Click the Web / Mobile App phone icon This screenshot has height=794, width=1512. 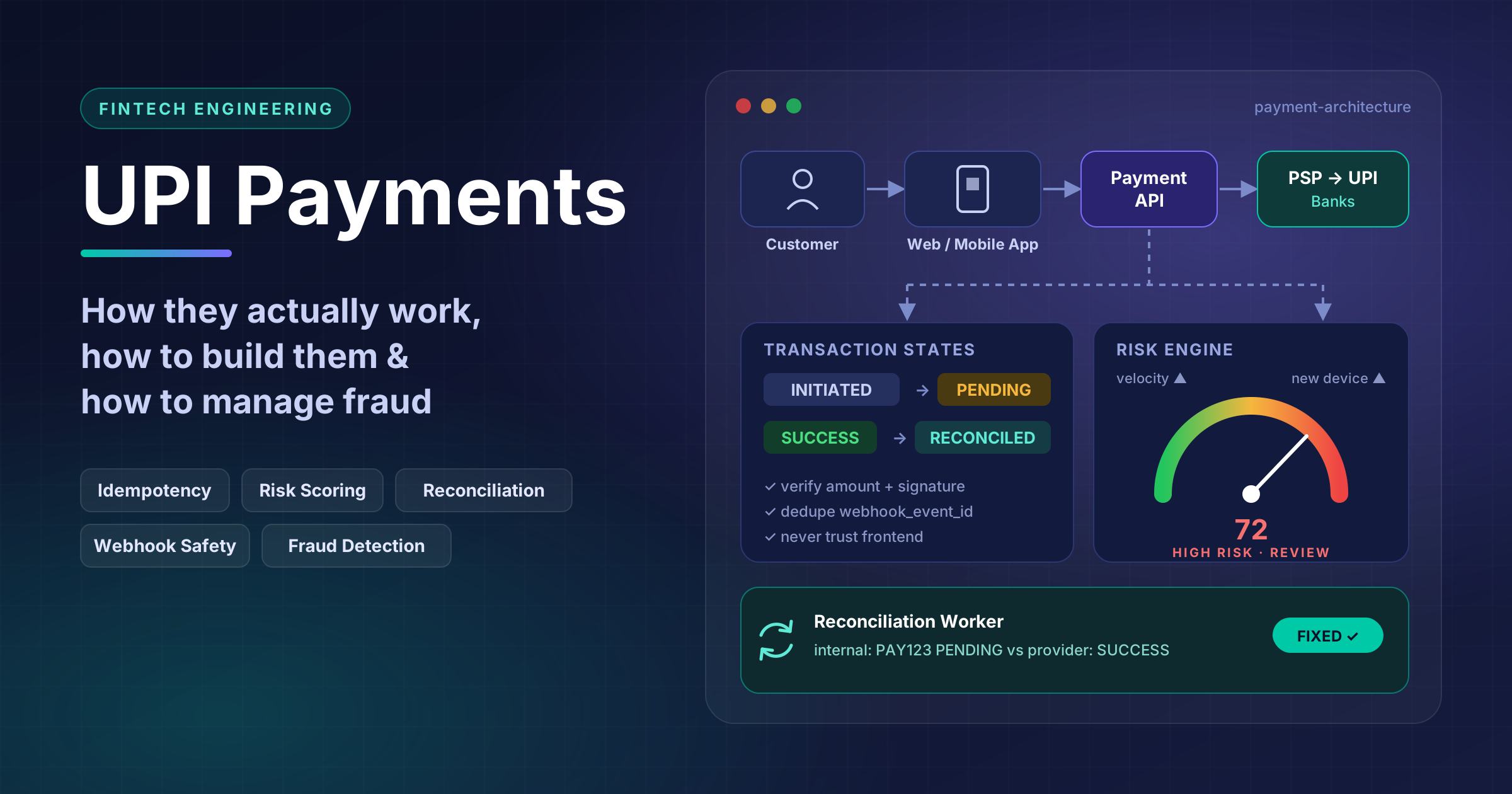972,189
